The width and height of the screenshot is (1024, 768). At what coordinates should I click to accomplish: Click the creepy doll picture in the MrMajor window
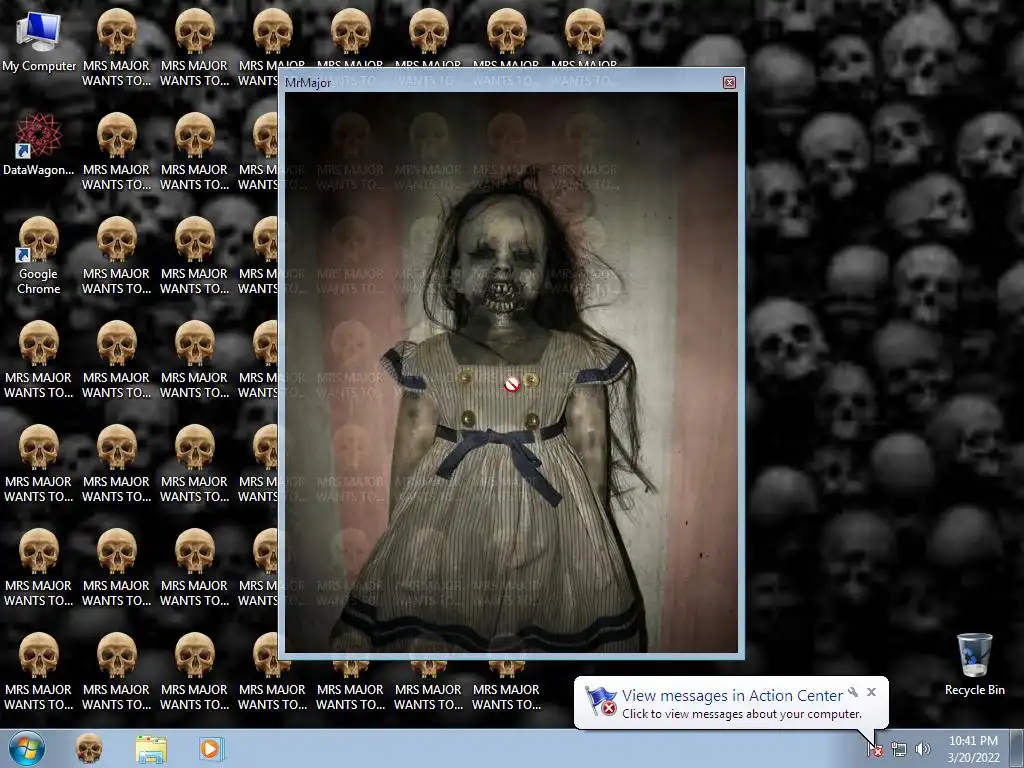click(511, 372)
